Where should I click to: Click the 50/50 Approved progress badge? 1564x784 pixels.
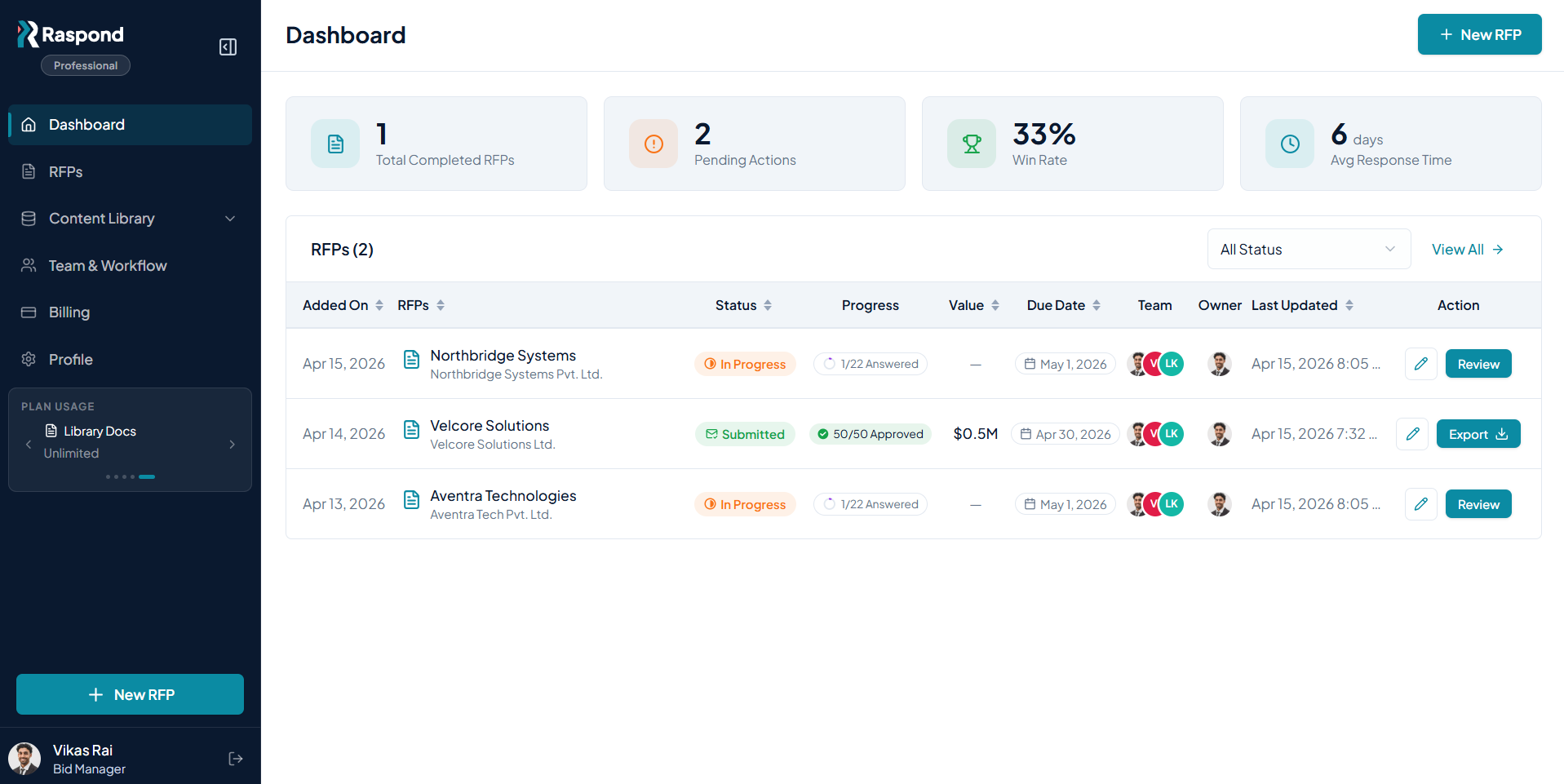point(870,434)
